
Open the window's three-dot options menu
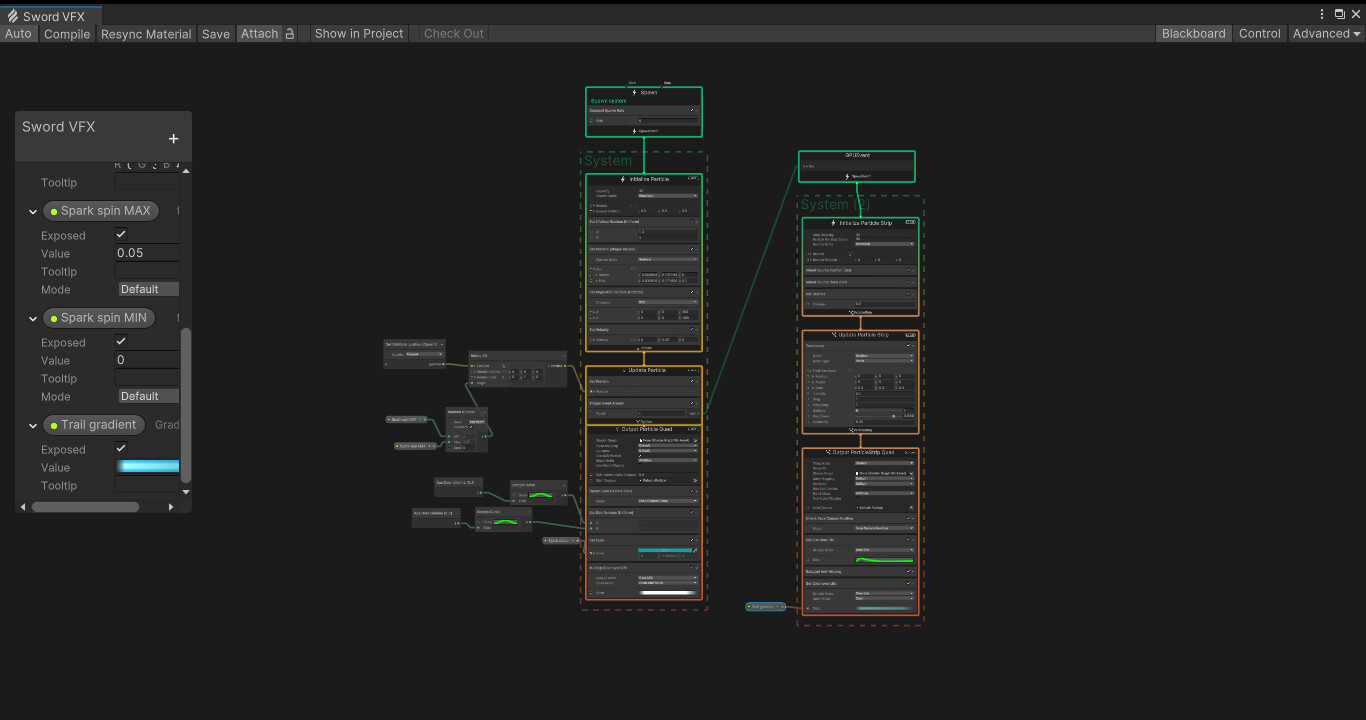coord(1323,14)
